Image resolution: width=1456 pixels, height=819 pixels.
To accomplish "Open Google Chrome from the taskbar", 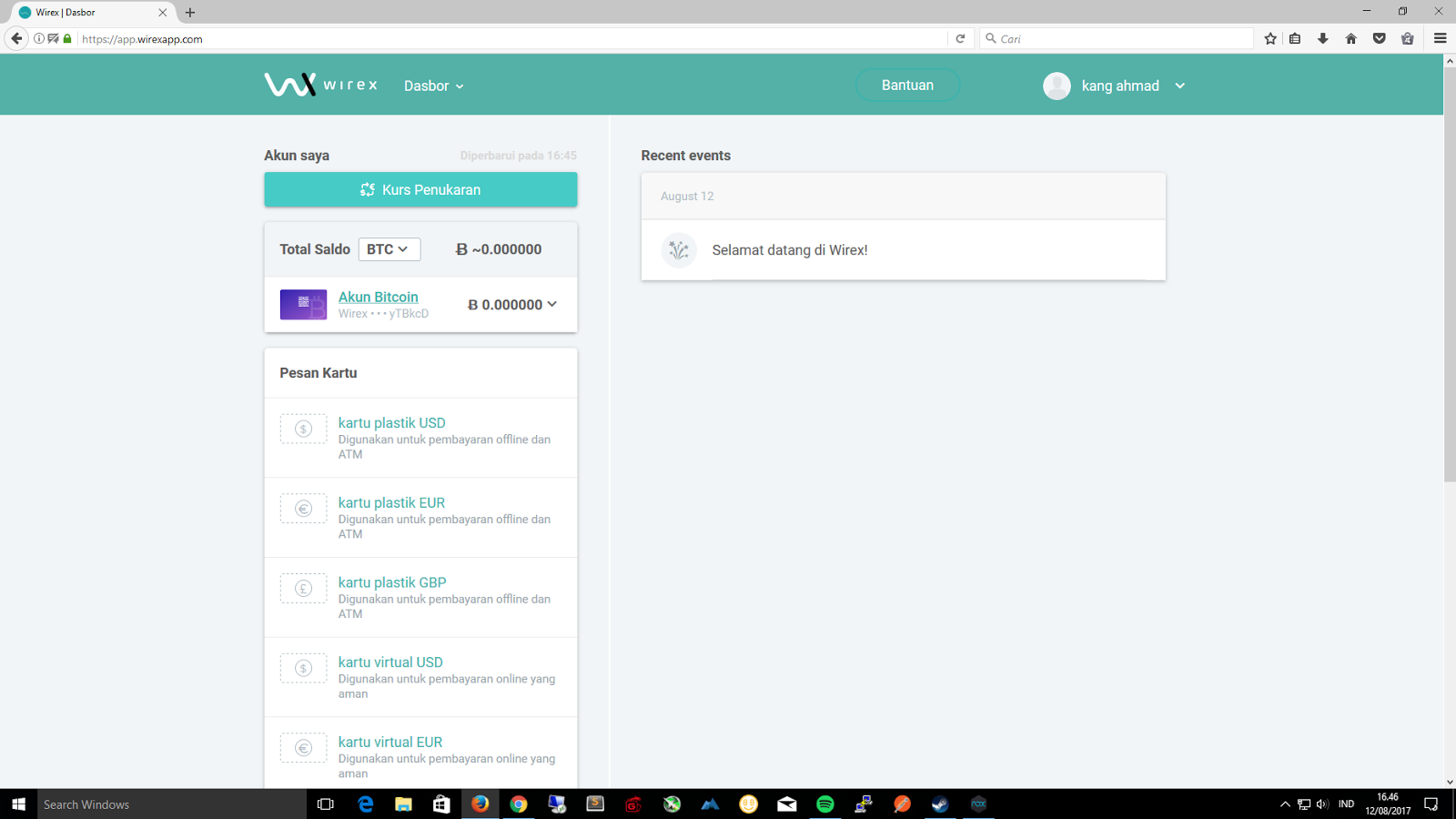I will (x=519, y=804).
